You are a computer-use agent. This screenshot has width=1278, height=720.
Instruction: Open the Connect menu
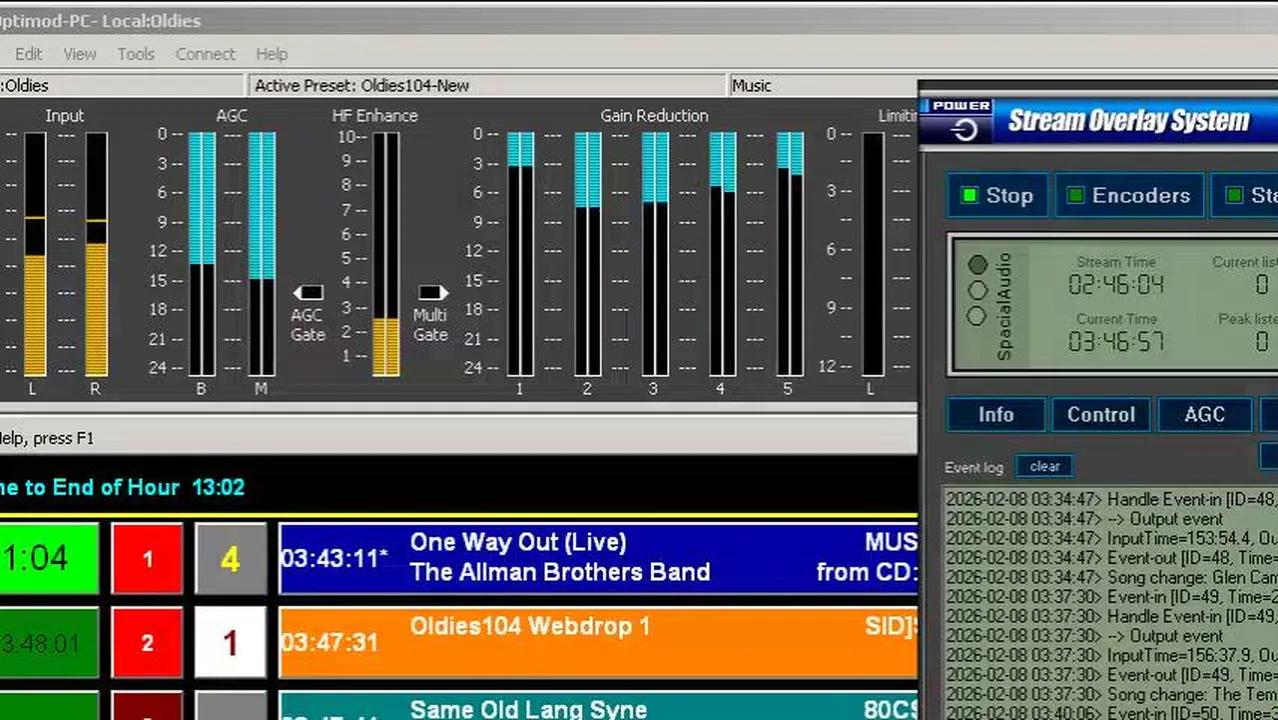205,54
